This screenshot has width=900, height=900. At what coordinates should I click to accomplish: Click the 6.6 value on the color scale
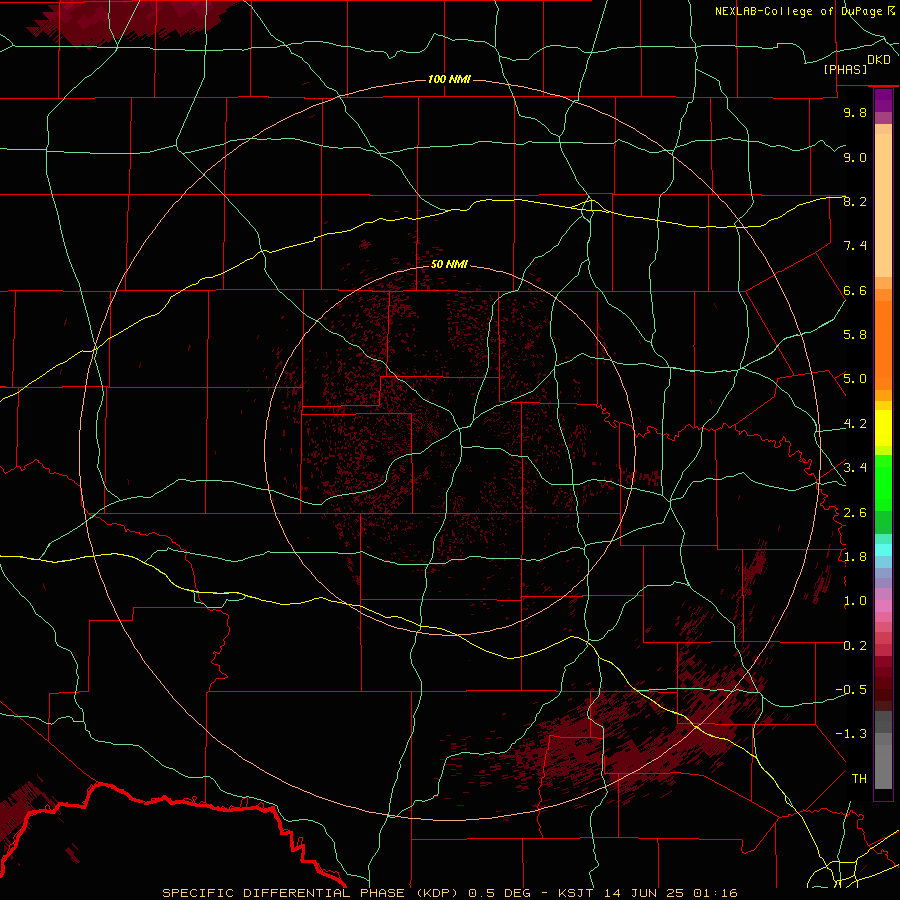coord(855,290)
